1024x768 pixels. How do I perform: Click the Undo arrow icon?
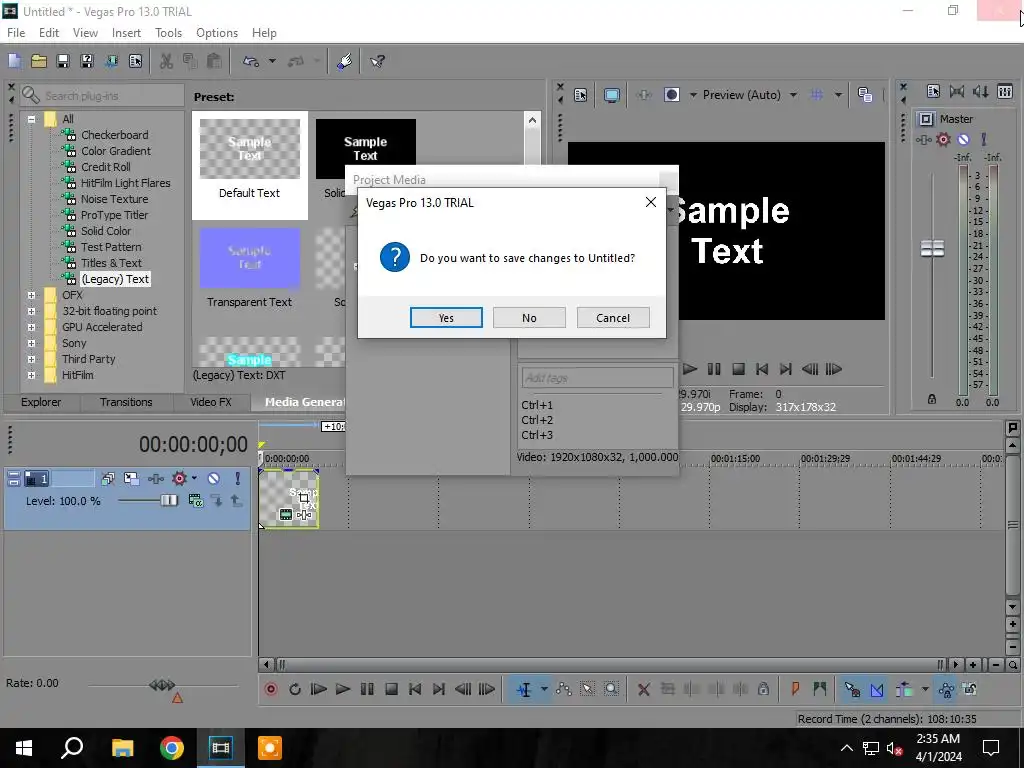pos(251,61)
